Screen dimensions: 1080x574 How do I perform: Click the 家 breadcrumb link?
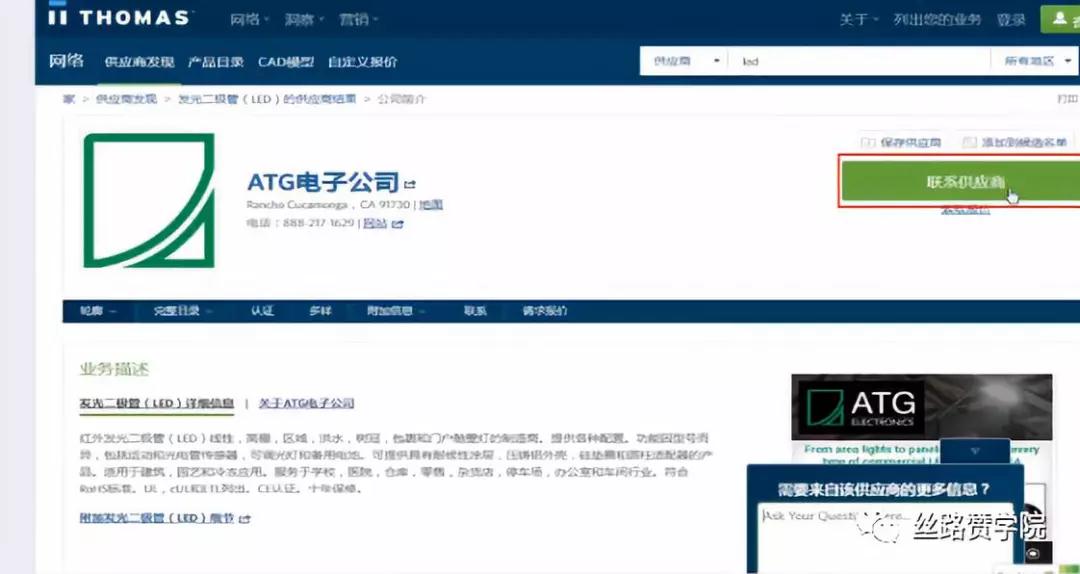[x=69, y=99]
